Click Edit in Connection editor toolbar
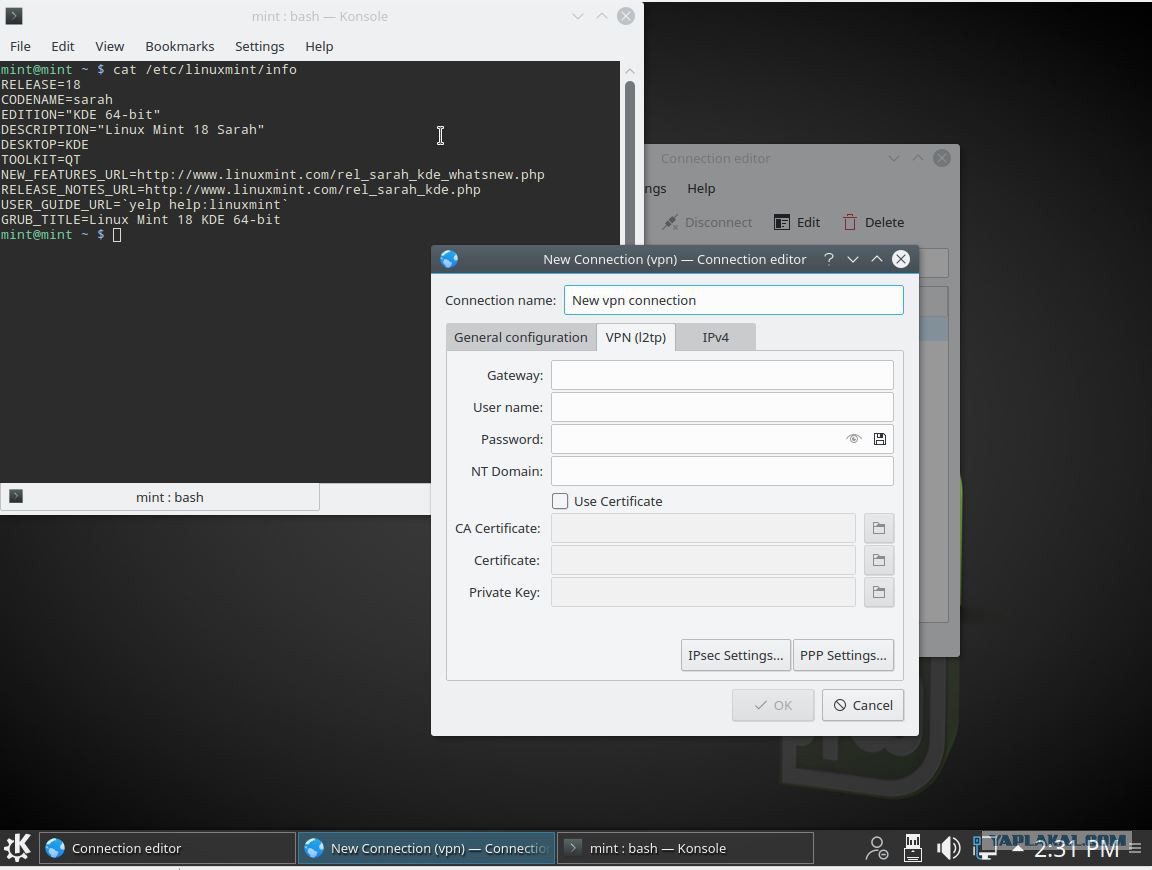This screenshot has height=870, width=1152. (797, 223)
